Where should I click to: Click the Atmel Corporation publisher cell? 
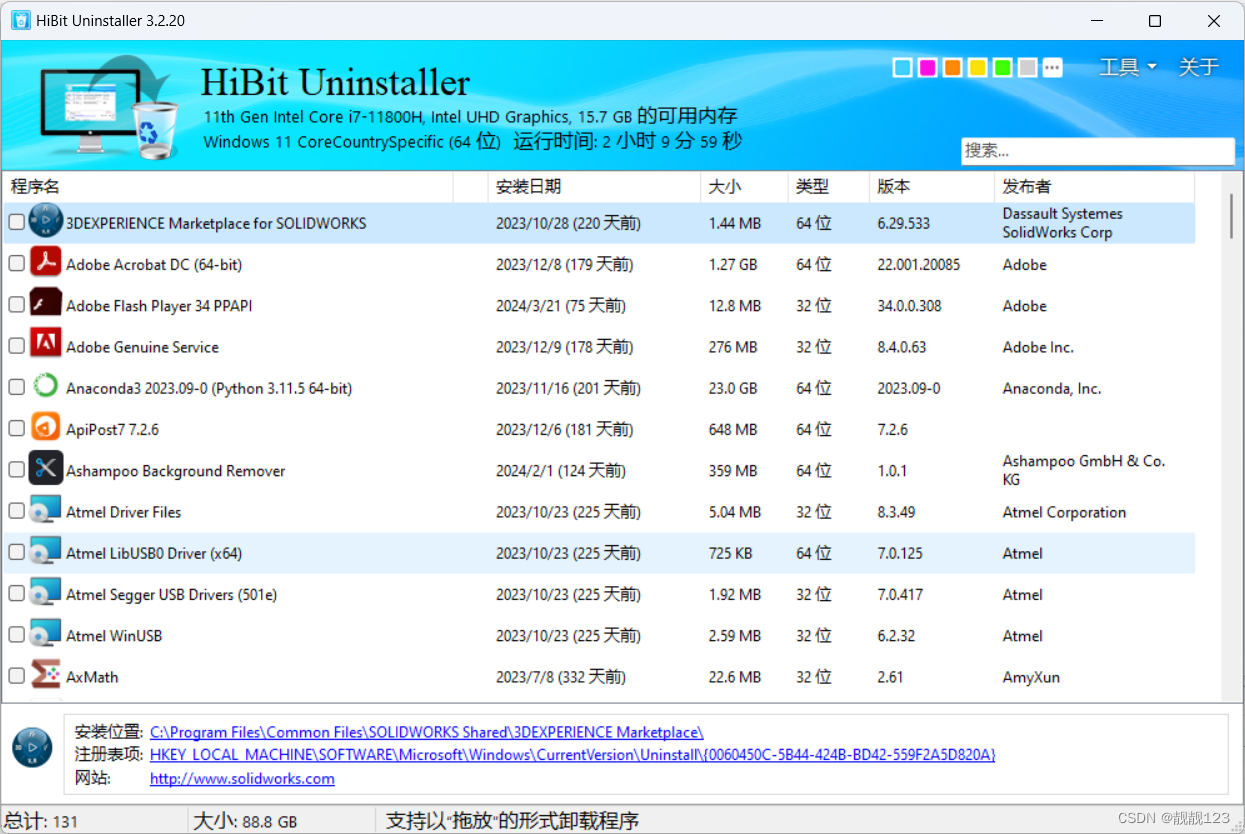1064,512
